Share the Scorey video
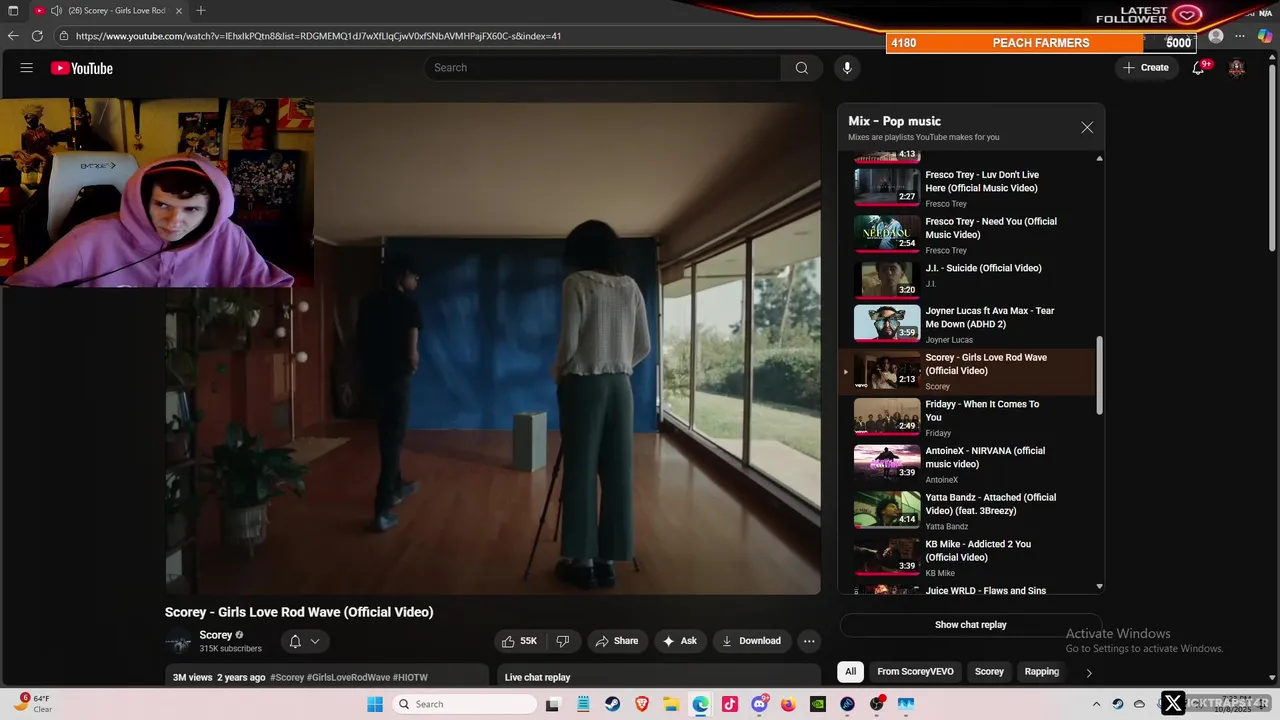 pos(616,641)
